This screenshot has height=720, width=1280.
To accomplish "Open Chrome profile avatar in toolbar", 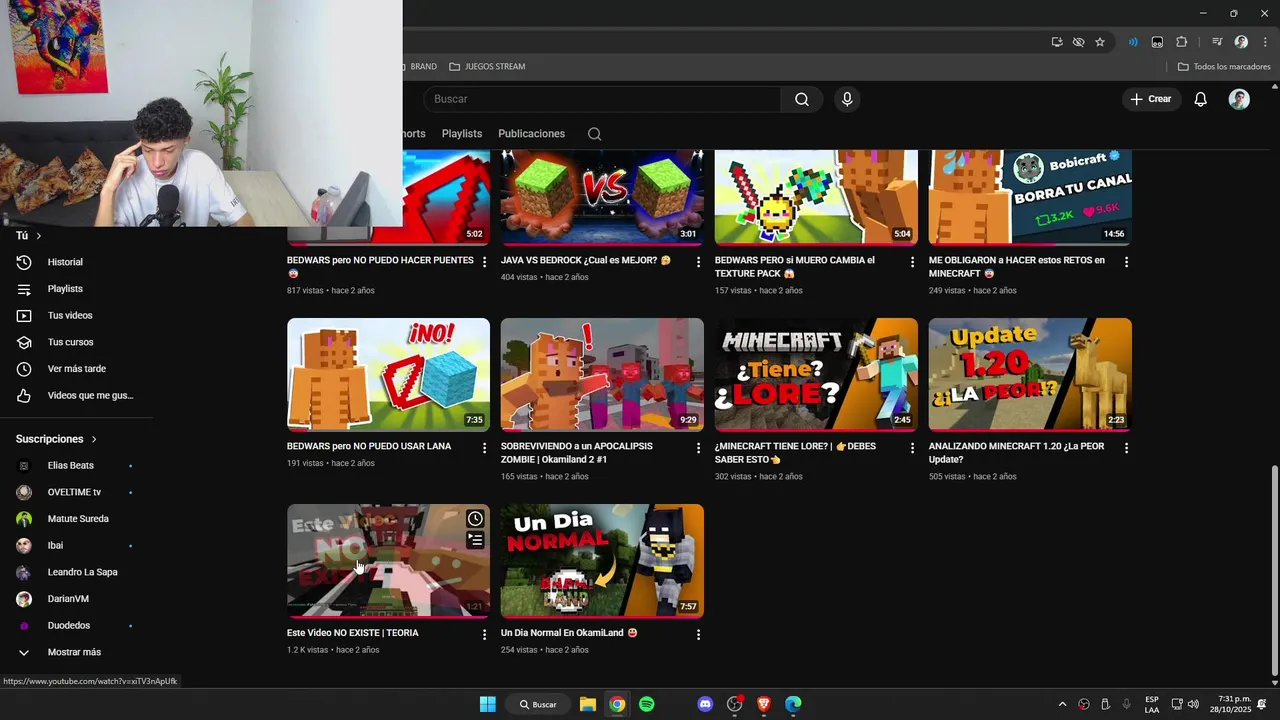I will click(x=1241, y=42).
